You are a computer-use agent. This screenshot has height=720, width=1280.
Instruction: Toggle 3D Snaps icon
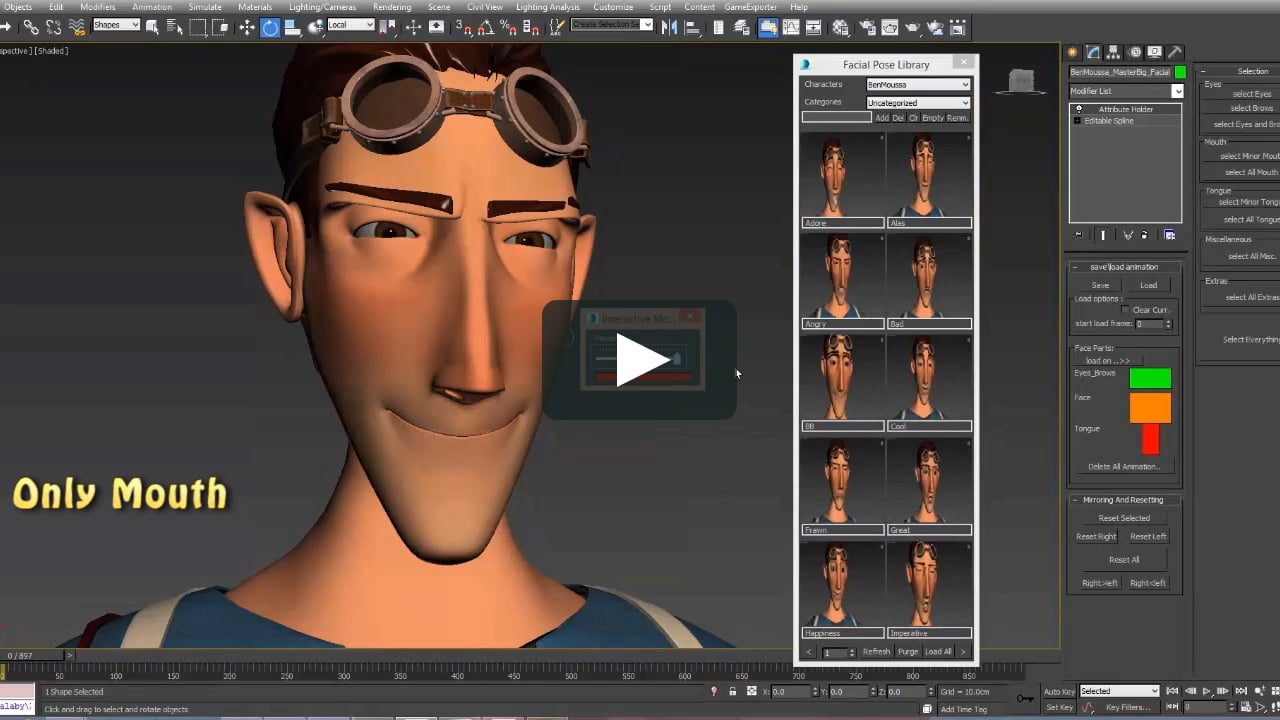point(463,27)
